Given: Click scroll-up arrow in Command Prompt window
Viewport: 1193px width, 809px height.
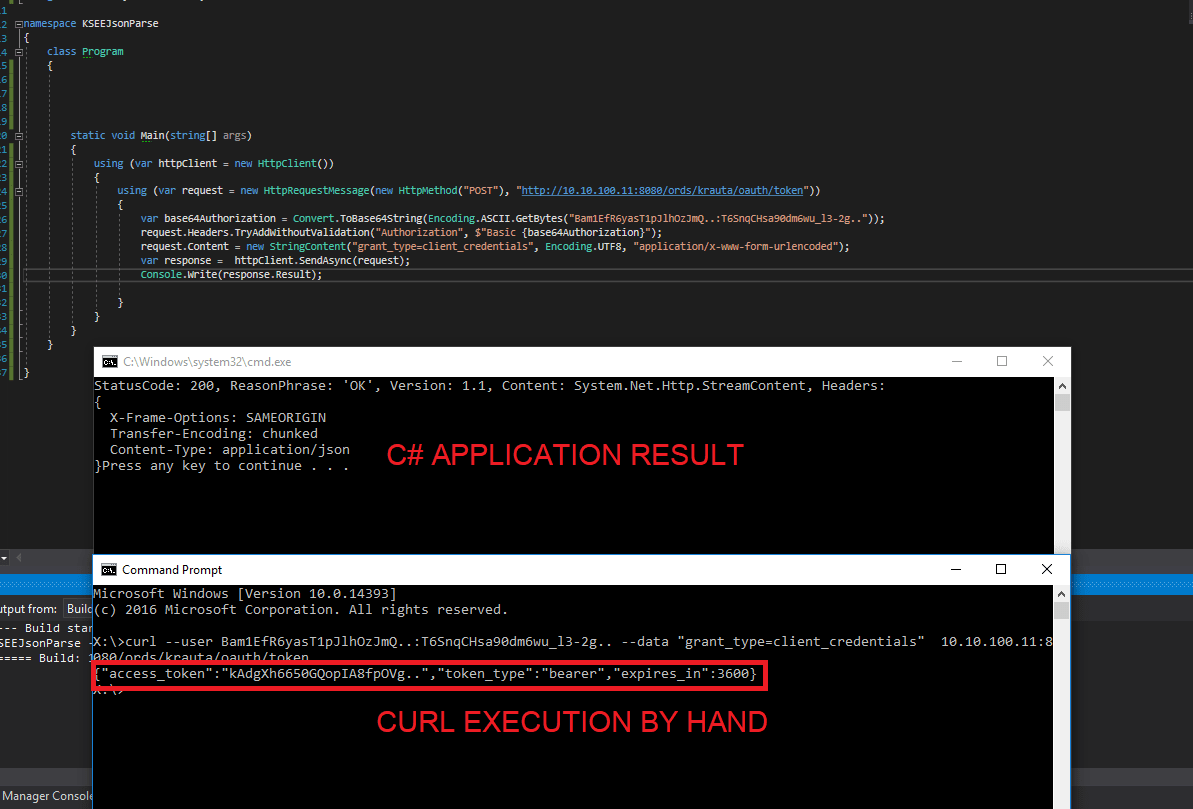Looking at the screenshot, I should point(1062,594).
